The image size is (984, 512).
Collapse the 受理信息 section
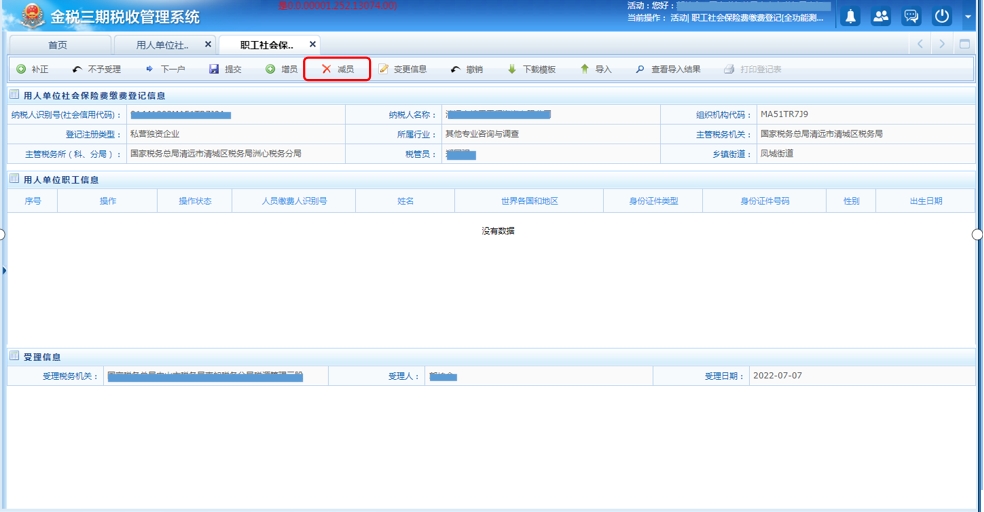click(14, 357)
